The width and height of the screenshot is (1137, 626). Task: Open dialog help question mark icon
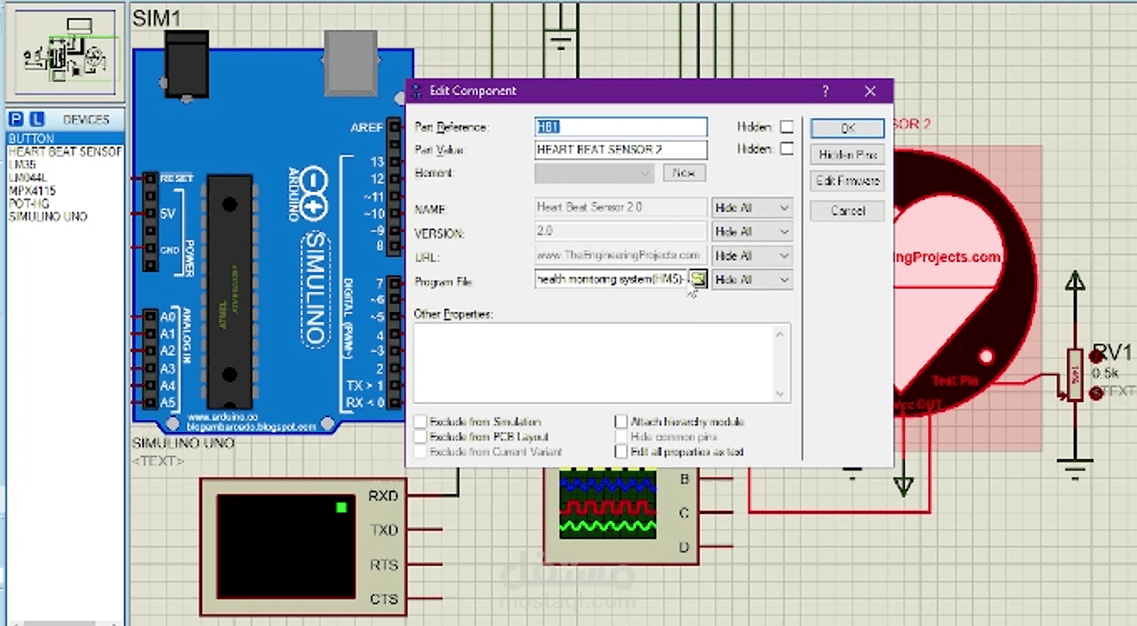coord(825,91)
